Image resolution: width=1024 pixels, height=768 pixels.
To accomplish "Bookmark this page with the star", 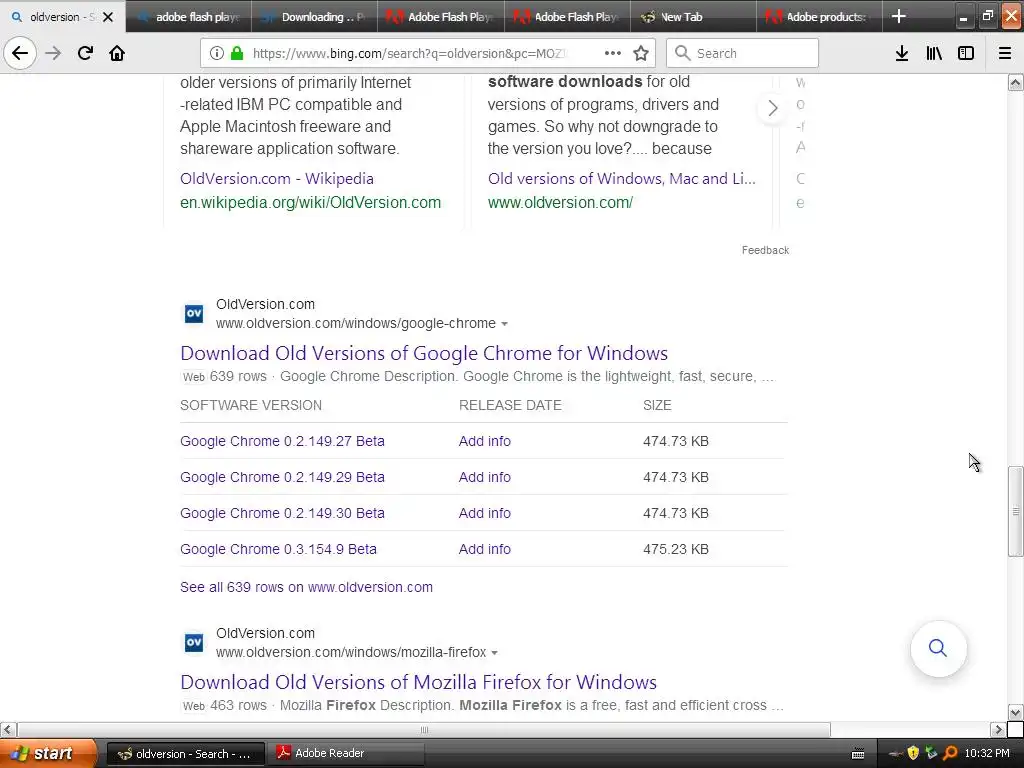I will pyautogui.click(x=641, y=53).
